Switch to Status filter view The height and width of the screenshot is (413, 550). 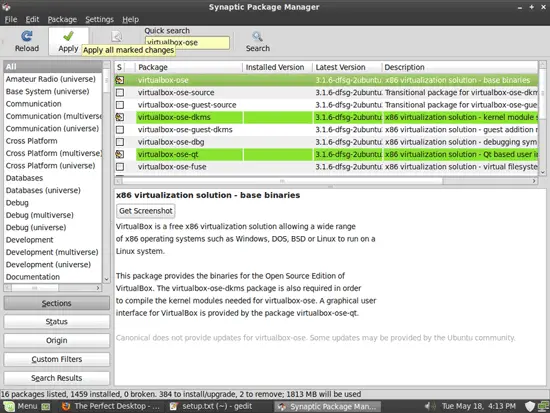56,322
